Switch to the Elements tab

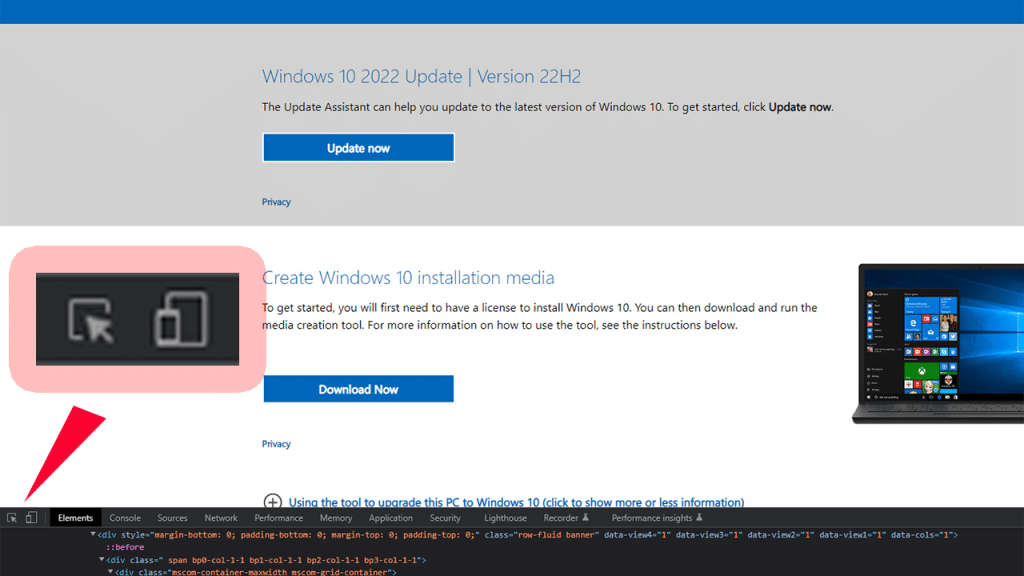pos(75,518)
